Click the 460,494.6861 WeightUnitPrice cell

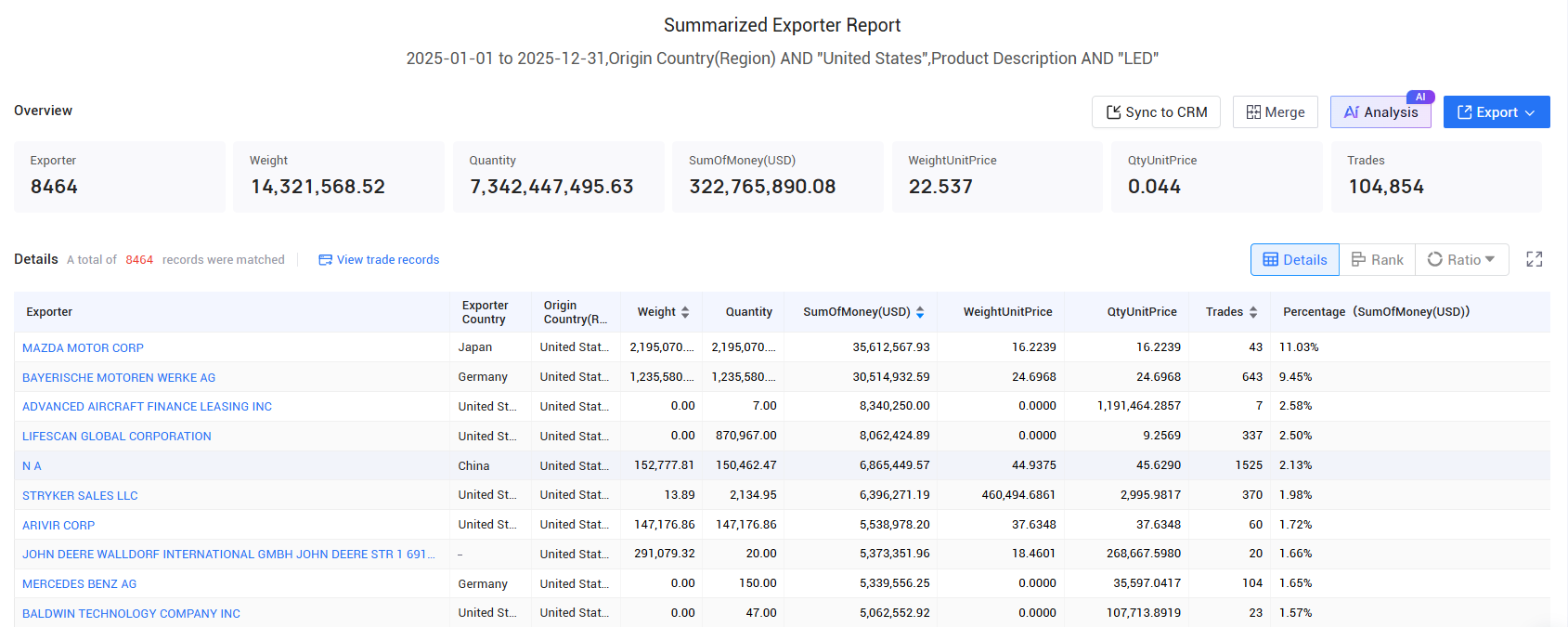coord(1018,495)
